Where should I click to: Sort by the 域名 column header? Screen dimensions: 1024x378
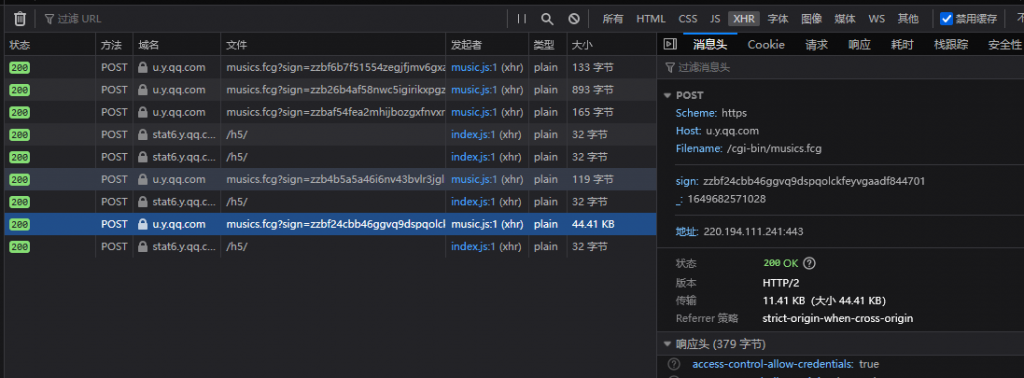tap(177, 45)
